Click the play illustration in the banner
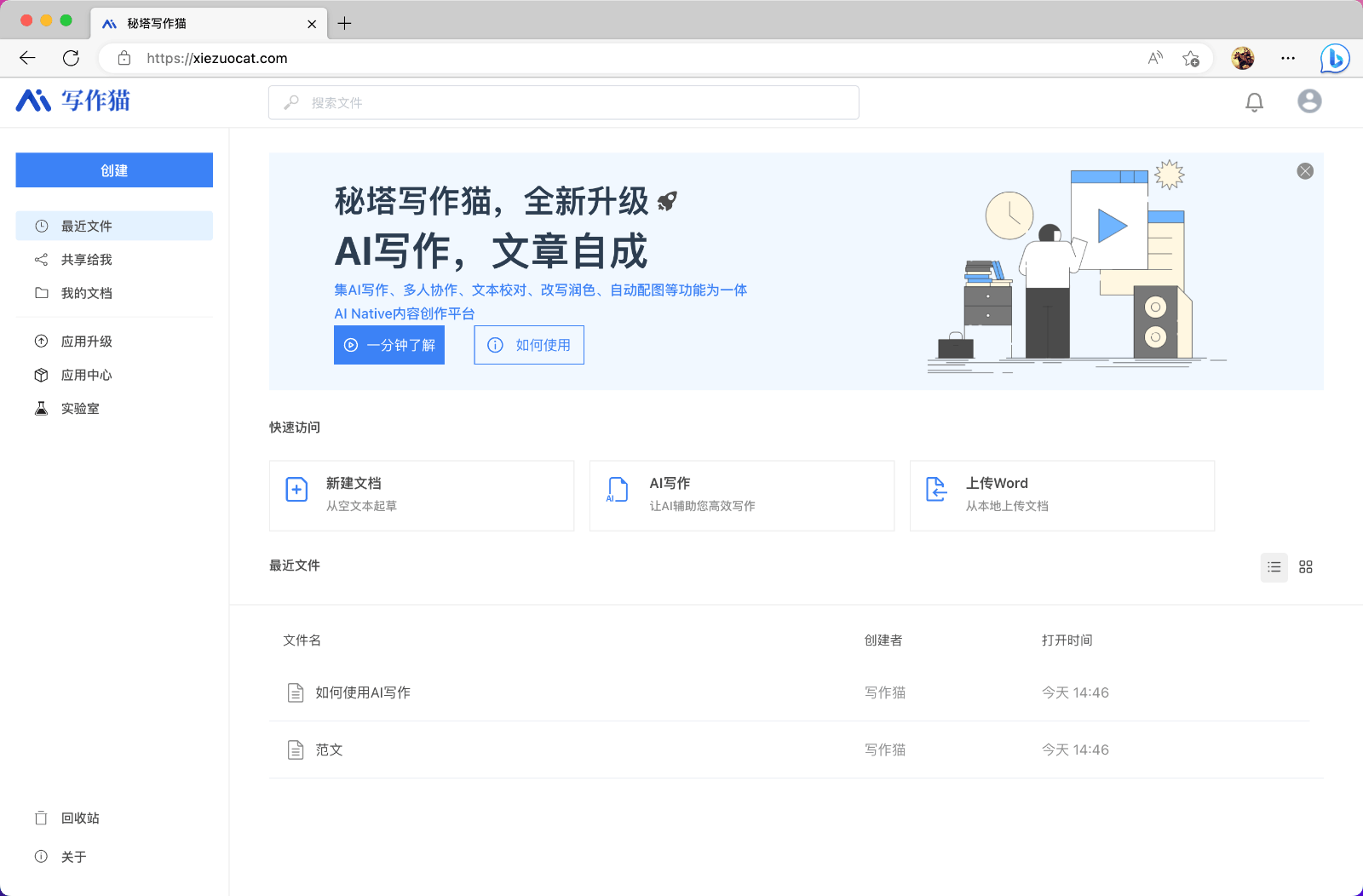The image size is (1363, 896). (x=1112, y=227)
